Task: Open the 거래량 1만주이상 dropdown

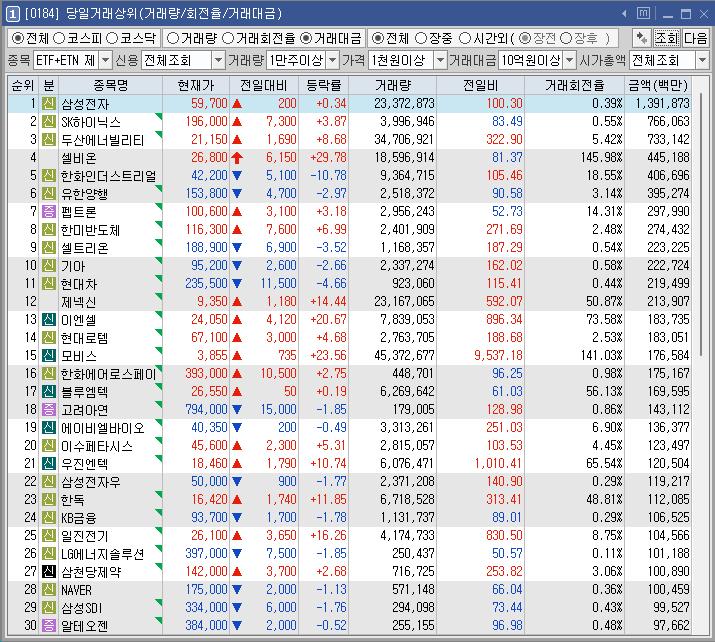Action: pyautogui.click(x=333, y=60)
